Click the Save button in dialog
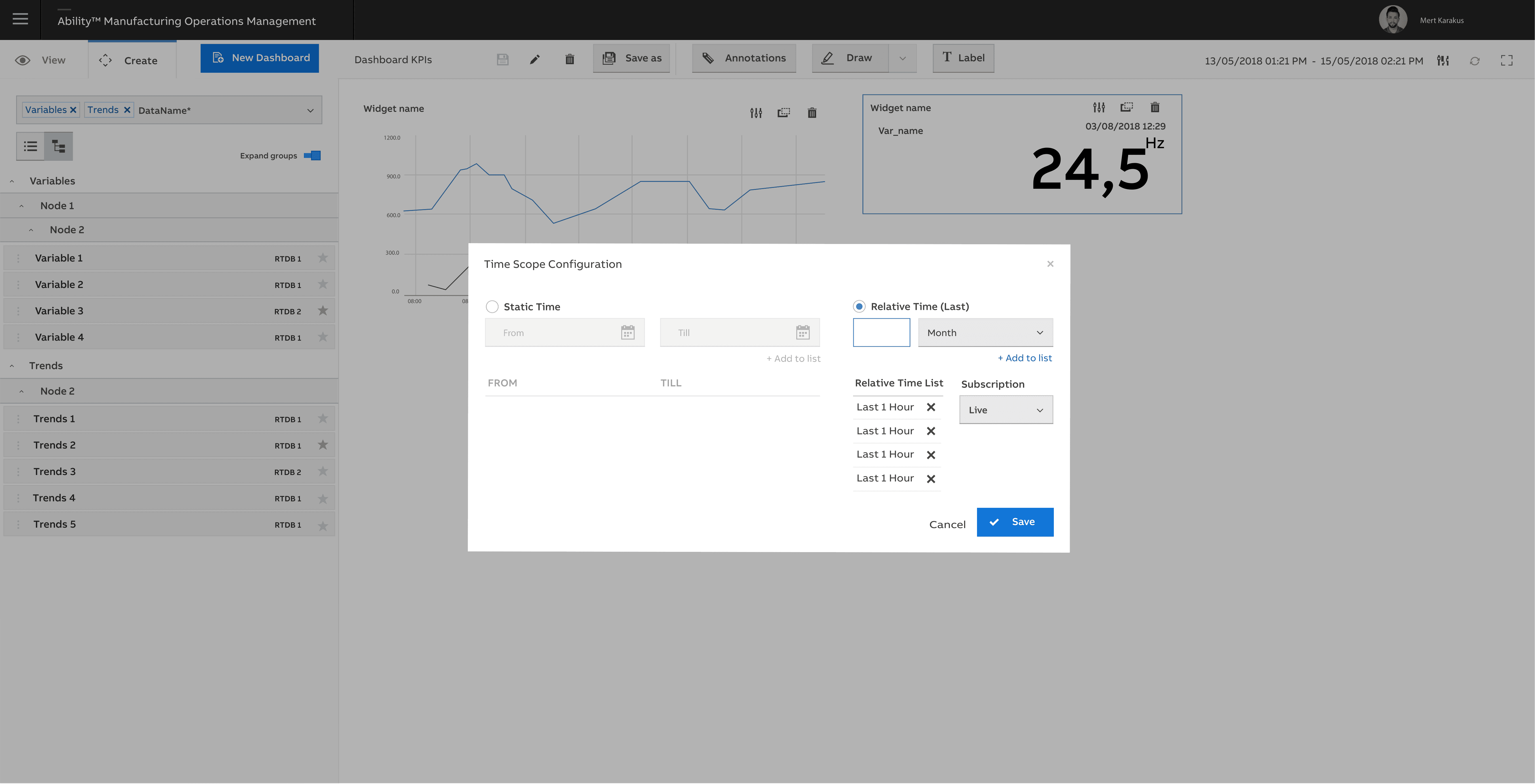 coord(1015,522)
